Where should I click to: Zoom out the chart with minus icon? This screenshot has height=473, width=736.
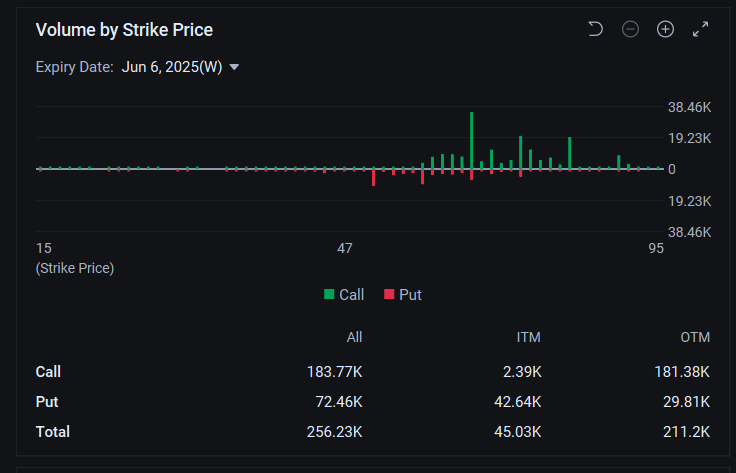(x=630, y=29)
